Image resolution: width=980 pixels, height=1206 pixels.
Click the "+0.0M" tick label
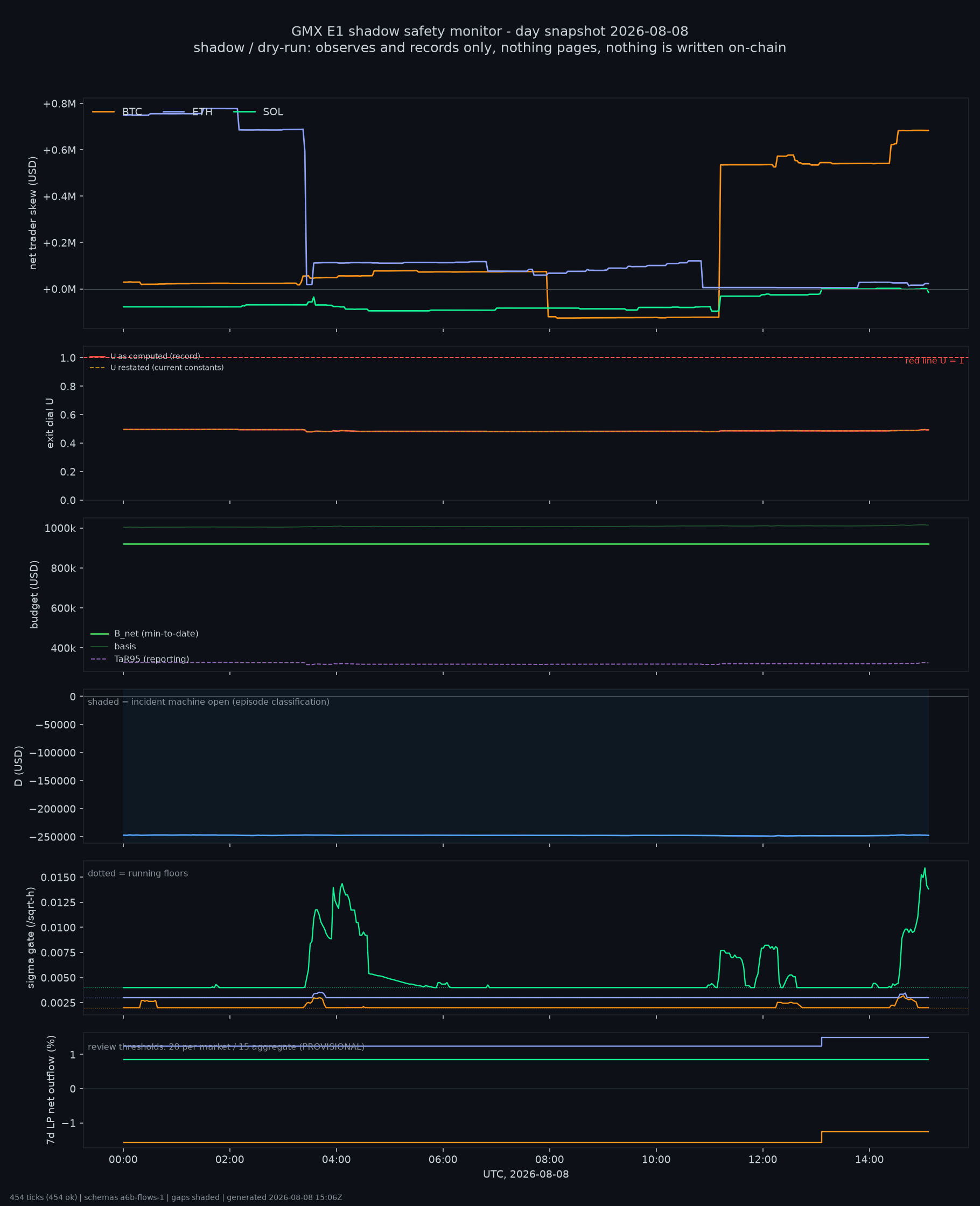(59, 290)
